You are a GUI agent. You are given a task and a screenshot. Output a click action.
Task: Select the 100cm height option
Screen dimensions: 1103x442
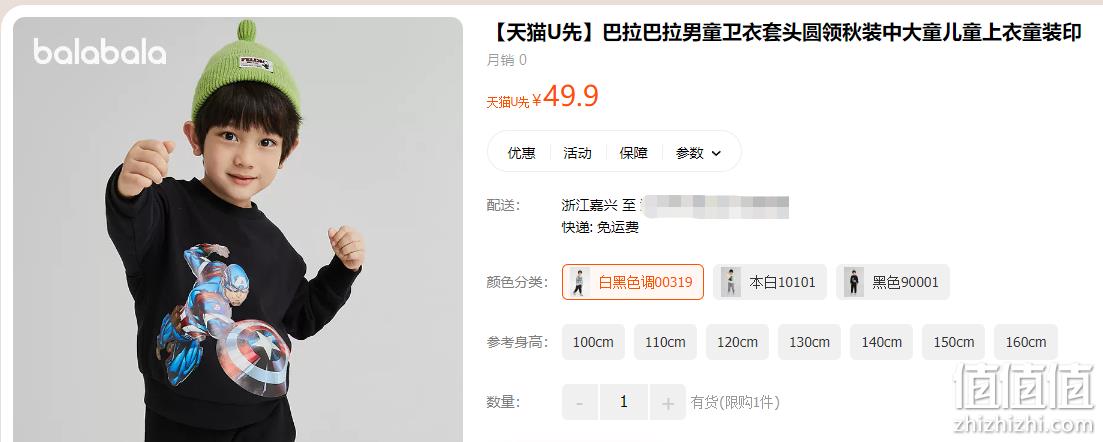click(x=593, y=342)
